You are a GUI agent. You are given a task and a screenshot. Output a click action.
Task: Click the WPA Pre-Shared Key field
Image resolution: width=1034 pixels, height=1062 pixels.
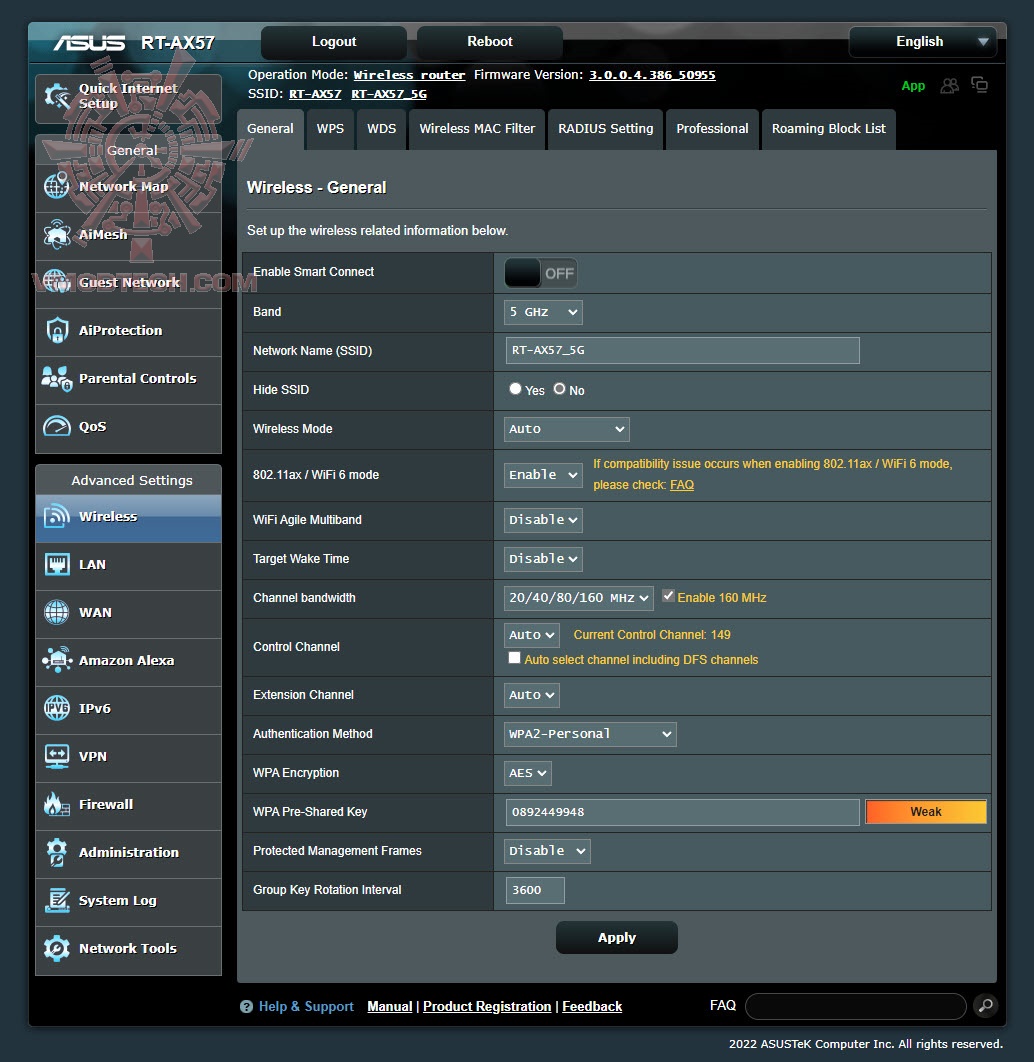[x=683, y=812]
